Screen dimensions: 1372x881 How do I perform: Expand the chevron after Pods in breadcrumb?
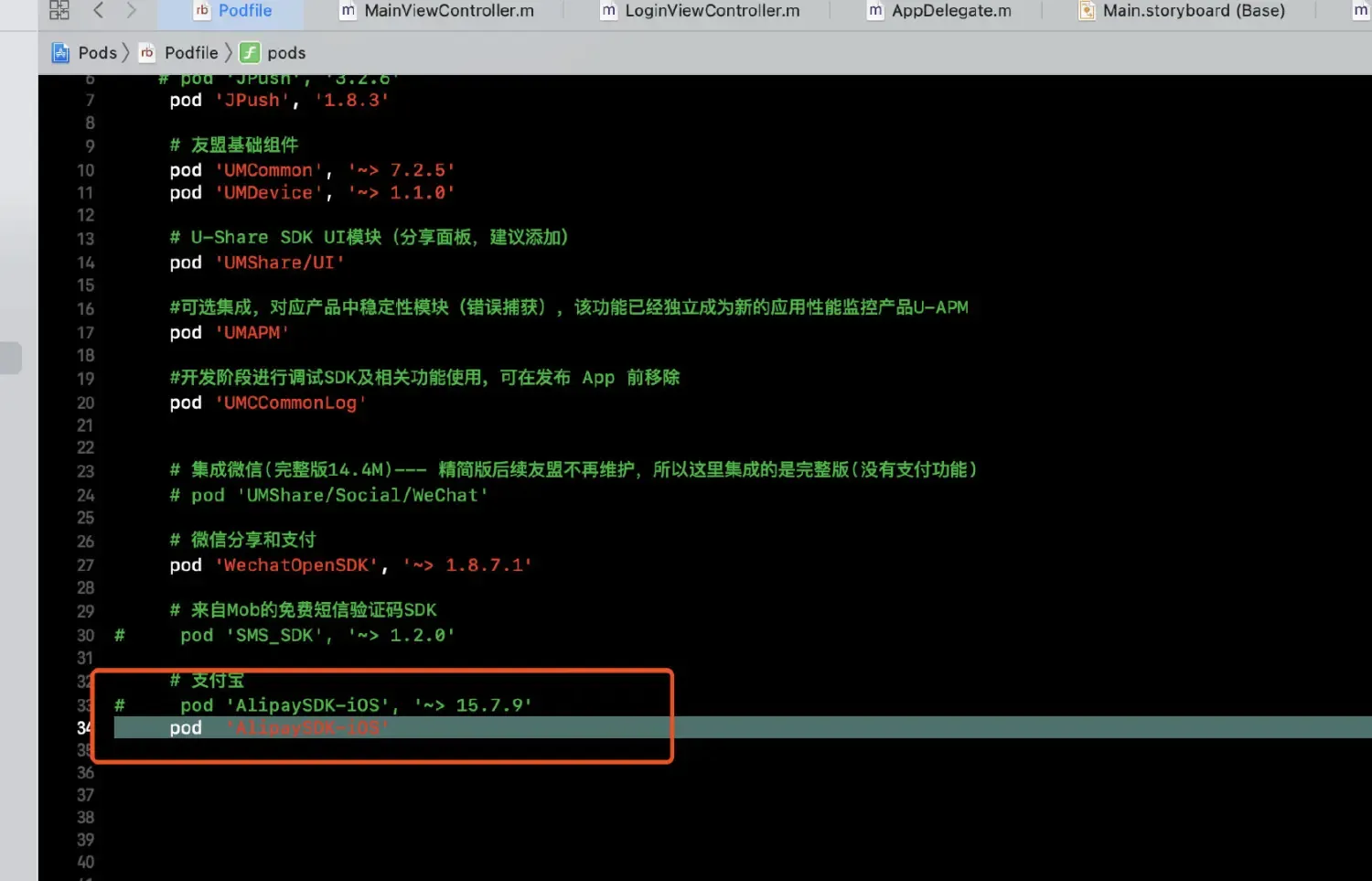pos(126,53)
